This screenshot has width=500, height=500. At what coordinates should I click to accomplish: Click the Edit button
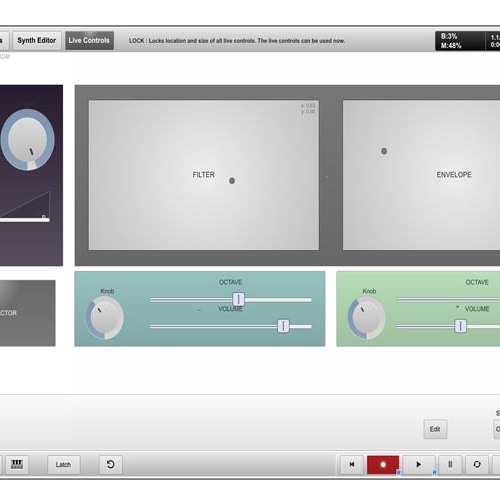pyautogui.click(x=435, y=429)
